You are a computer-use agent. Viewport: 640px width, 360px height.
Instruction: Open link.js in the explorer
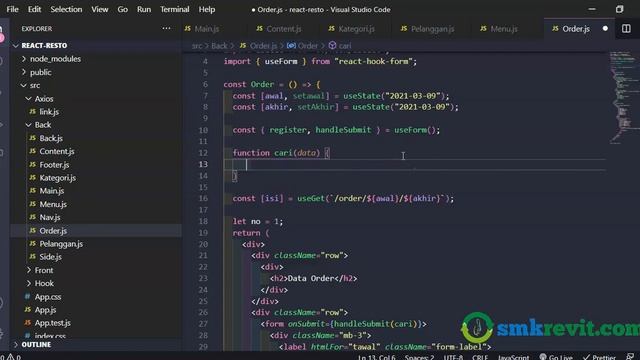(49, 112)
